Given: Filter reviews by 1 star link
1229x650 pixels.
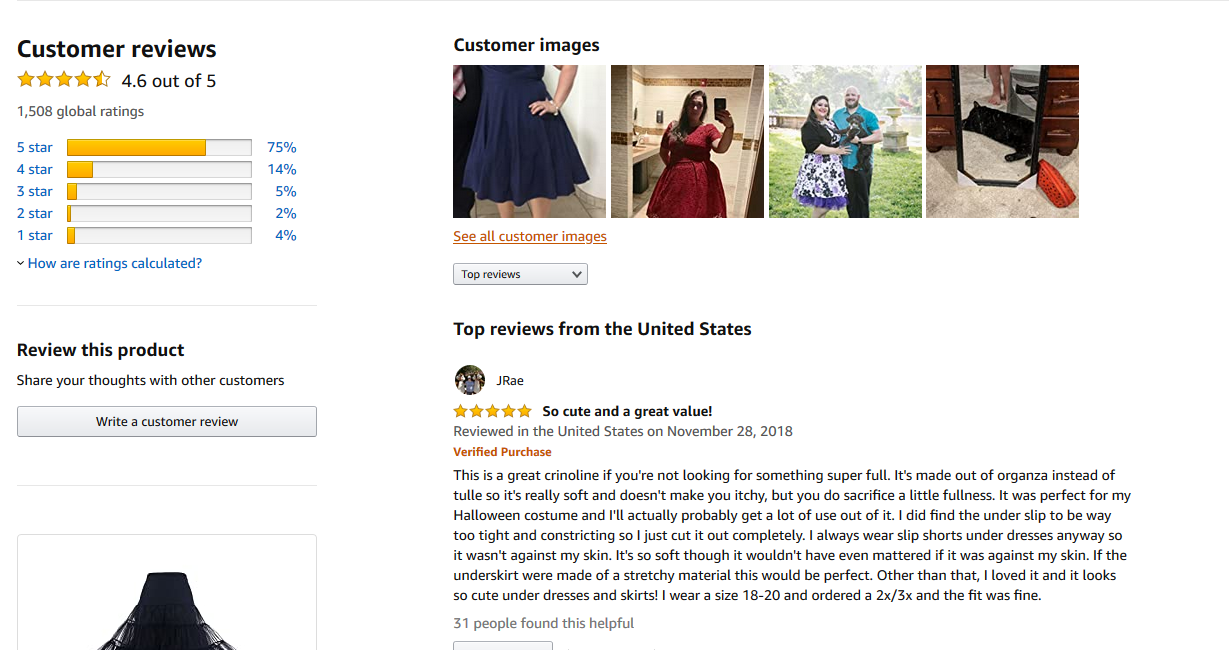Looking at the screenshot, I should tap(35, 235).
